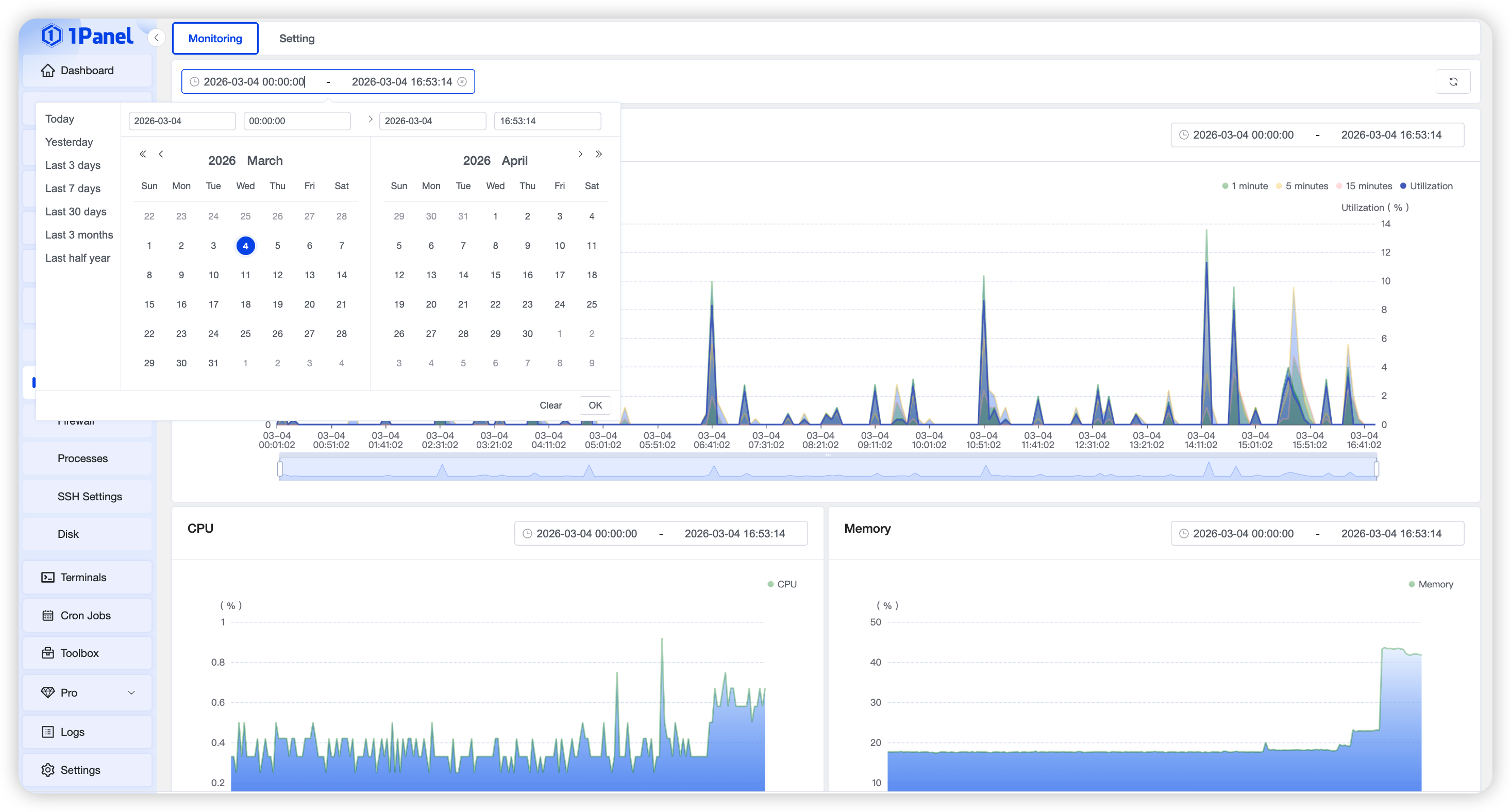
Task: Click the end time field 16:53:14
Action: coord(547,121)
